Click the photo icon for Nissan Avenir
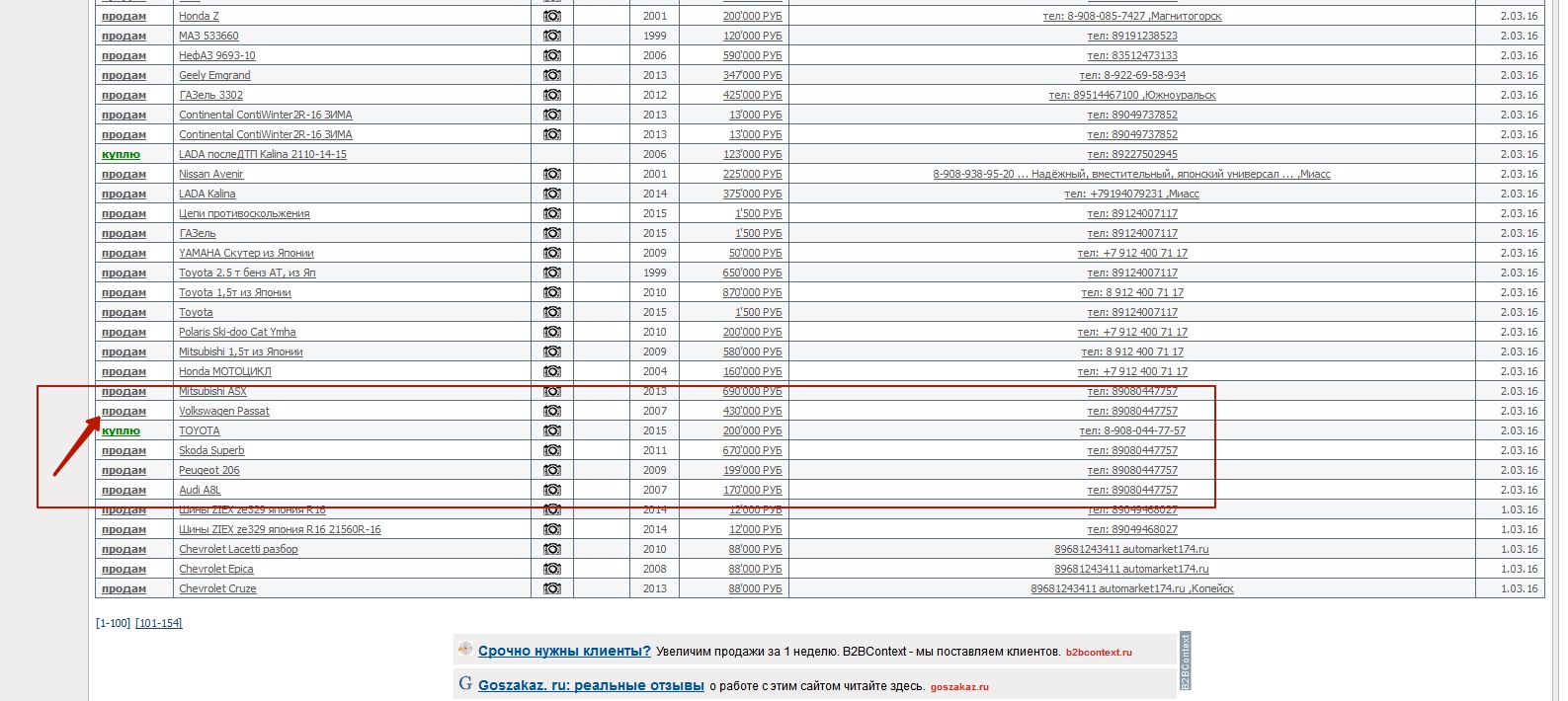This screenshot has width=1568, height=701. [552, 174]
